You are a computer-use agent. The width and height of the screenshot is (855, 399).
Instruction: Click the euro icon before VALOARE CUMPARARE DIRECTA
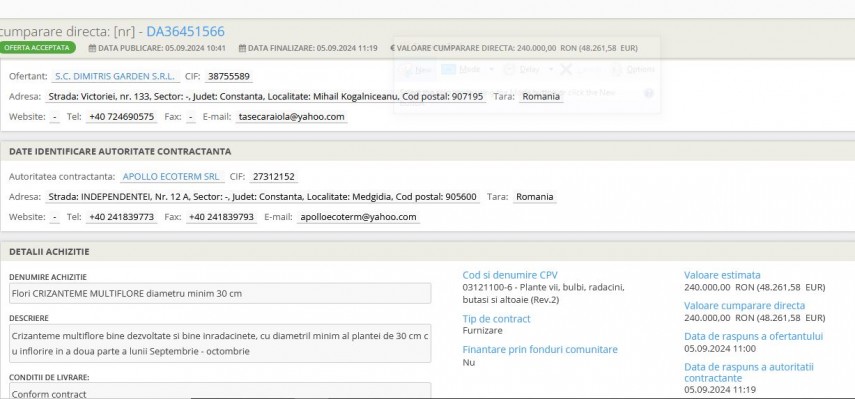393,48
